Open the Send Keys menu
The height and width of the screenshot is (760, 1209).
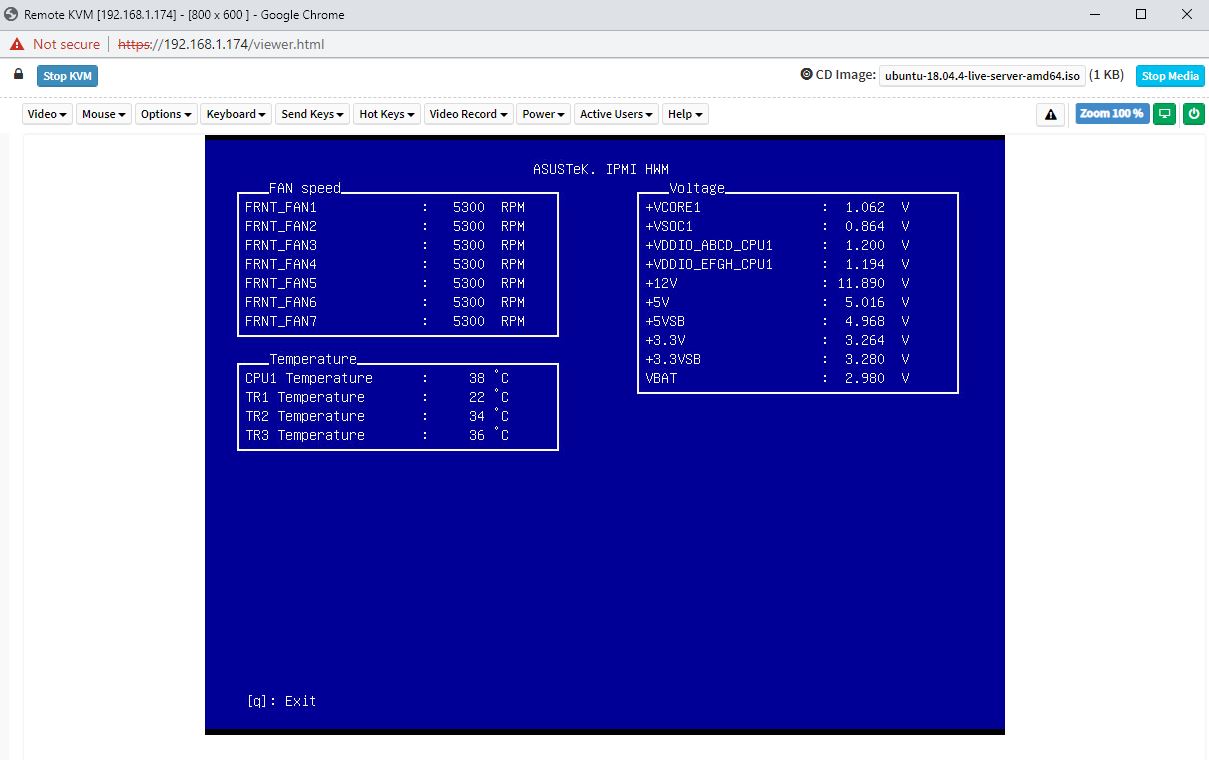pyautogui.click(x=313, y=114)
